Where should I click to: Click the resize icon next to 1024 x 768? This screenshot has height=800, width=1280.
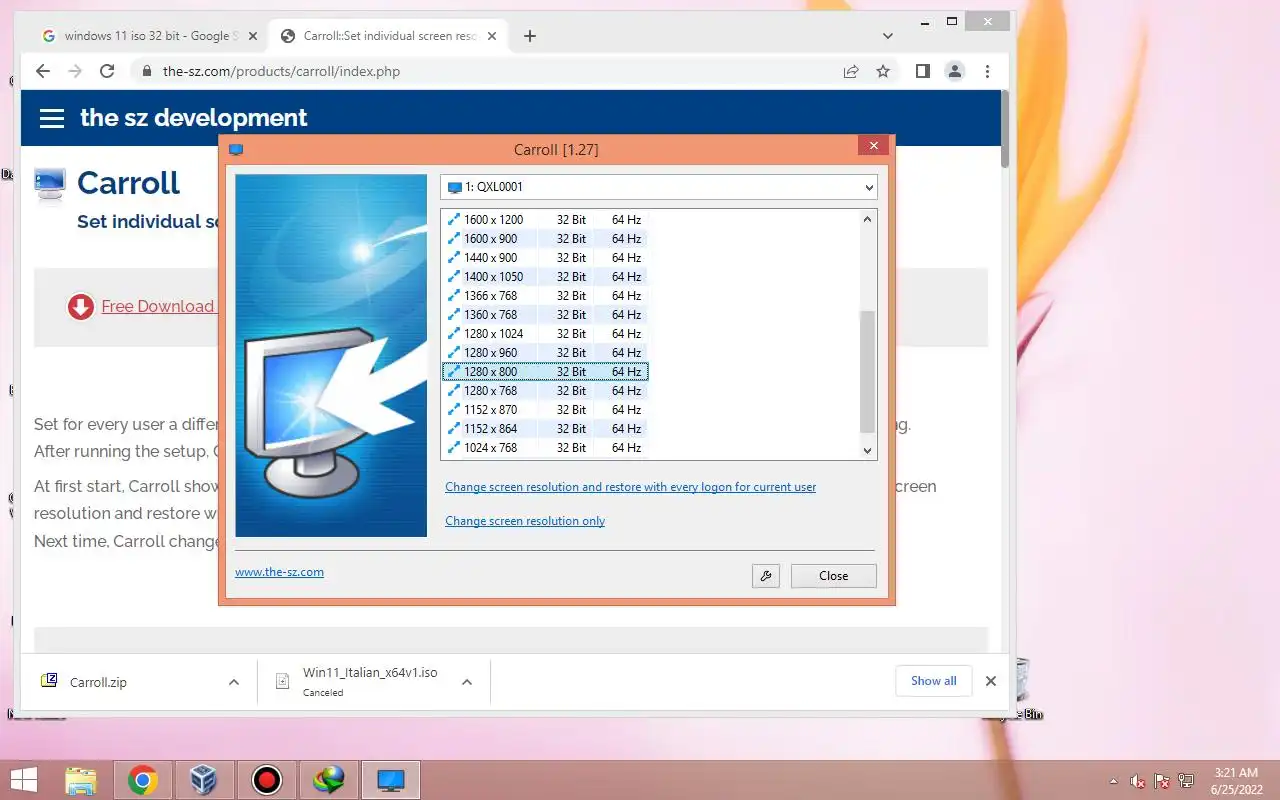pos(454,448)
